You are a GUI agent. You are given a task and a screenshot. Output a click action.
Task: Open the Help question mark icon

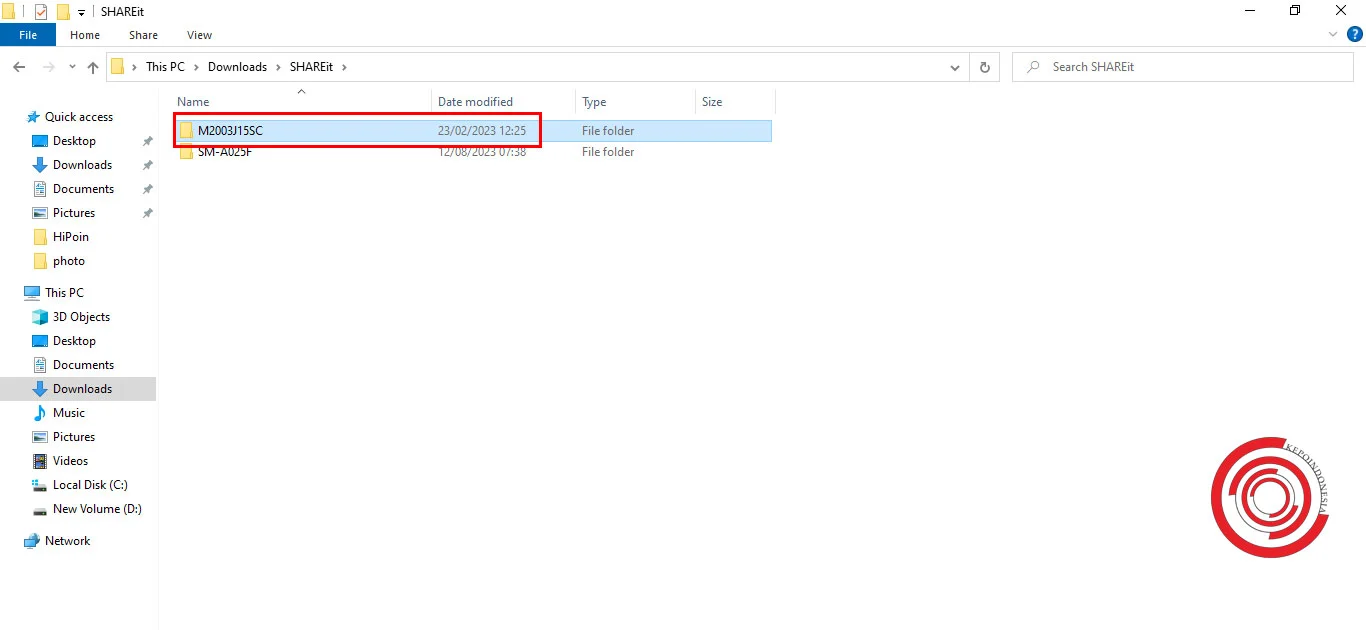(x=1355, y=34)
